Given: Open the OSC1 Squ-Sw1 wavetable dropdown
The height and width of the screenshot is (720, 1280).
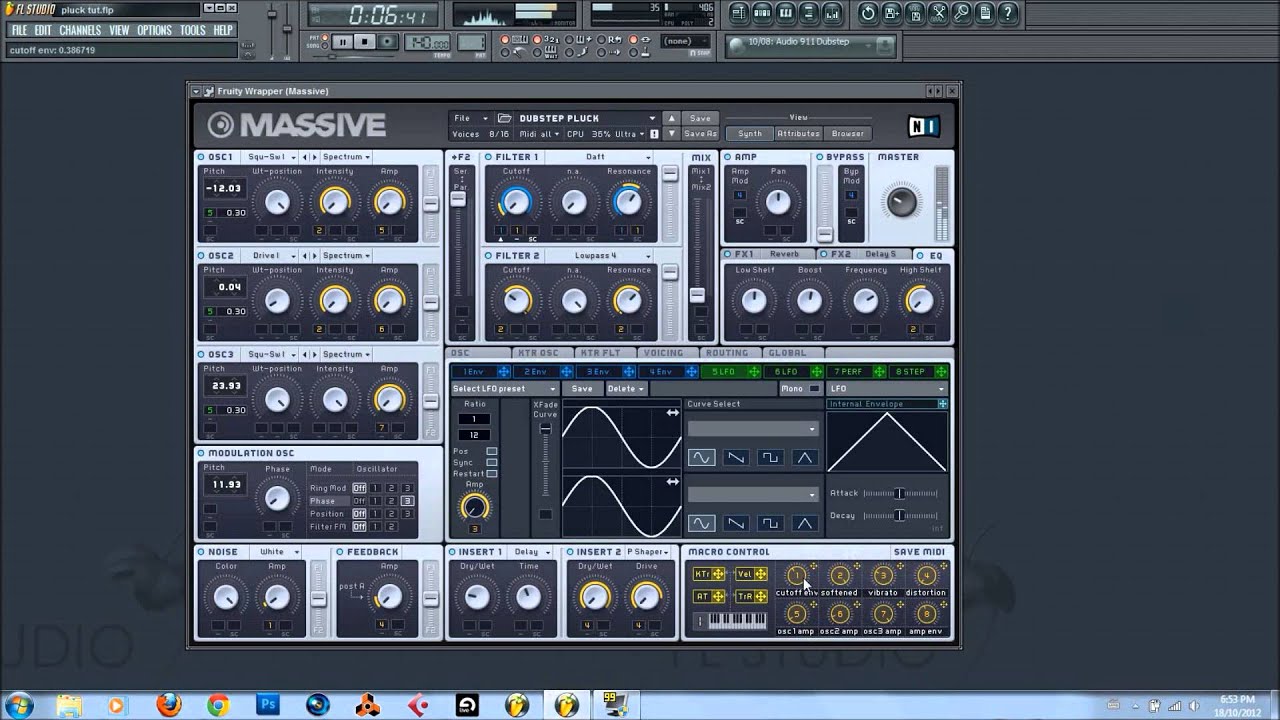Looking at the screenshot, I should [272, 157].
